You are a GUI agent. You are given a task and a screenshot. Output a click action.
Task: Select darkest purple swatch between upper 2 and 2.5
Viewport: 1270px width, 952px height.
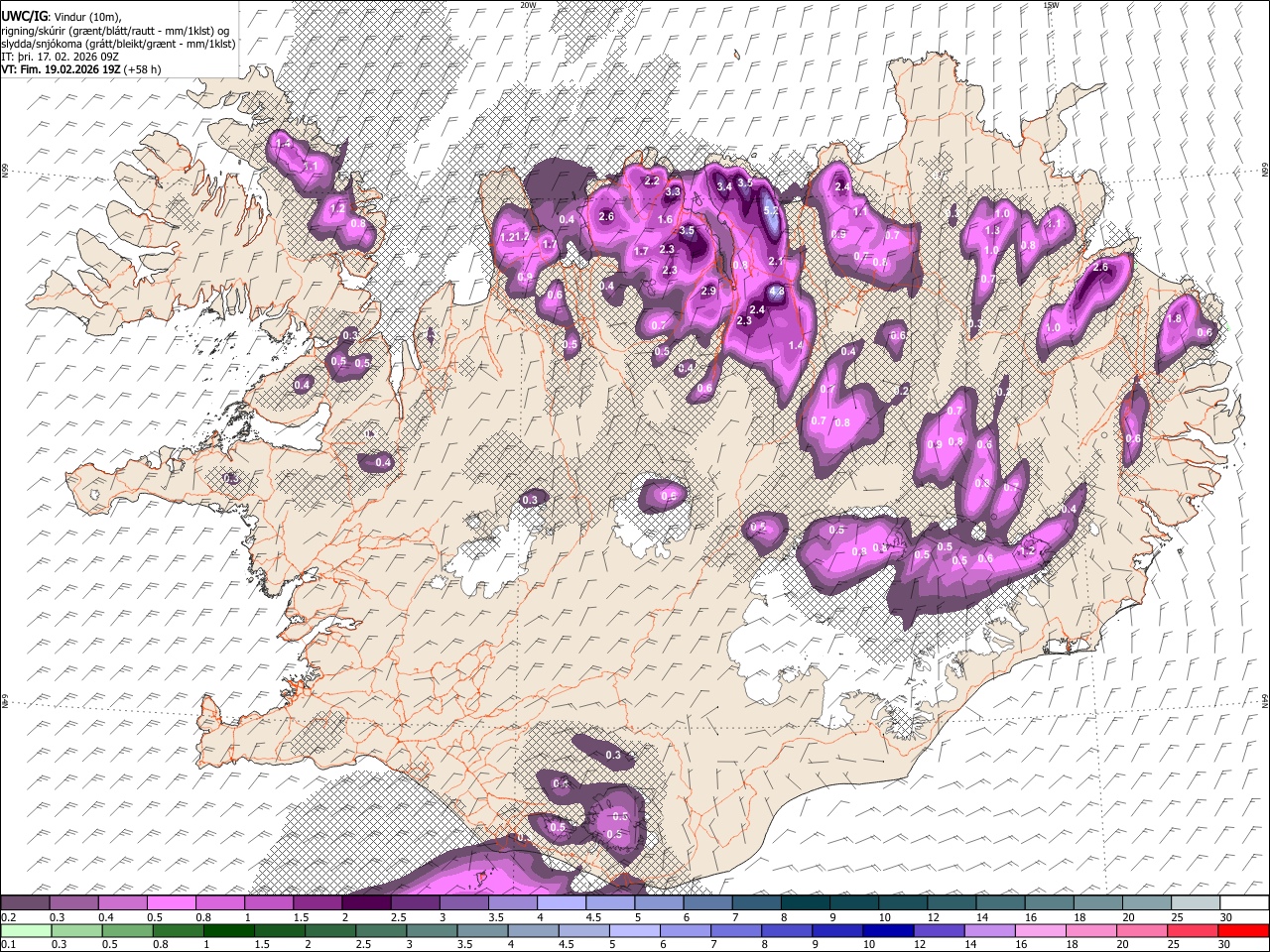click(x=366, y=903)
